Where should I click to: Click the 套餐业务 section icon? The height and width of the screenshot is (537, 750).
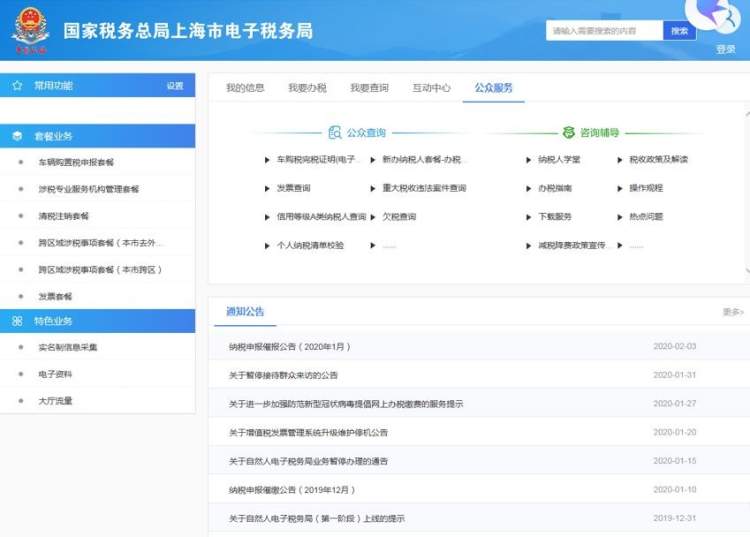[17, 136]
